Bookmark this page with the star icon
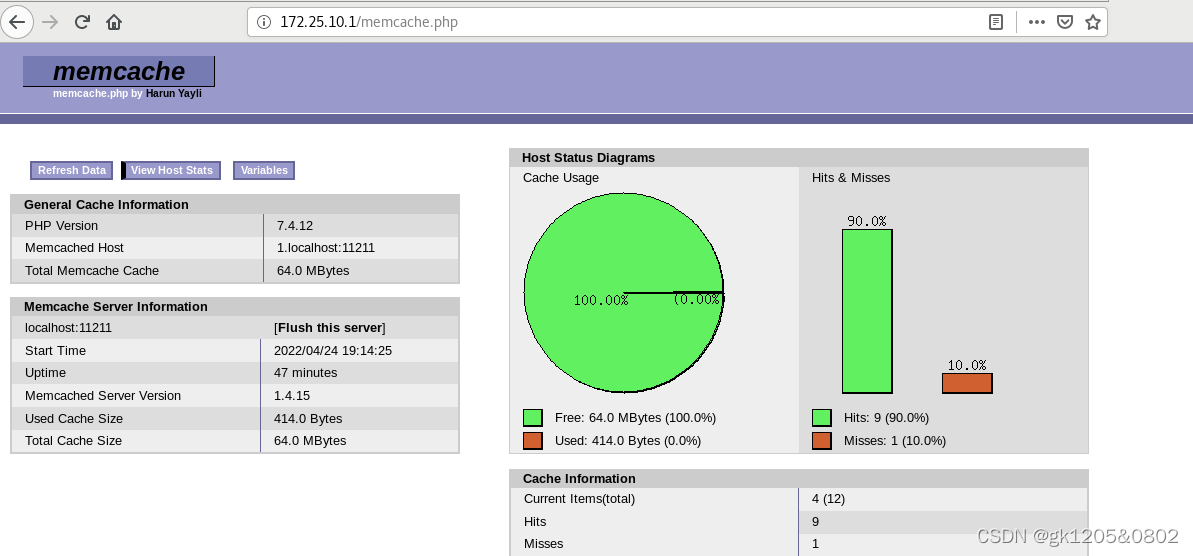Image resolution: width=1193 pixels, height=556 pixels. [1093, 22]
